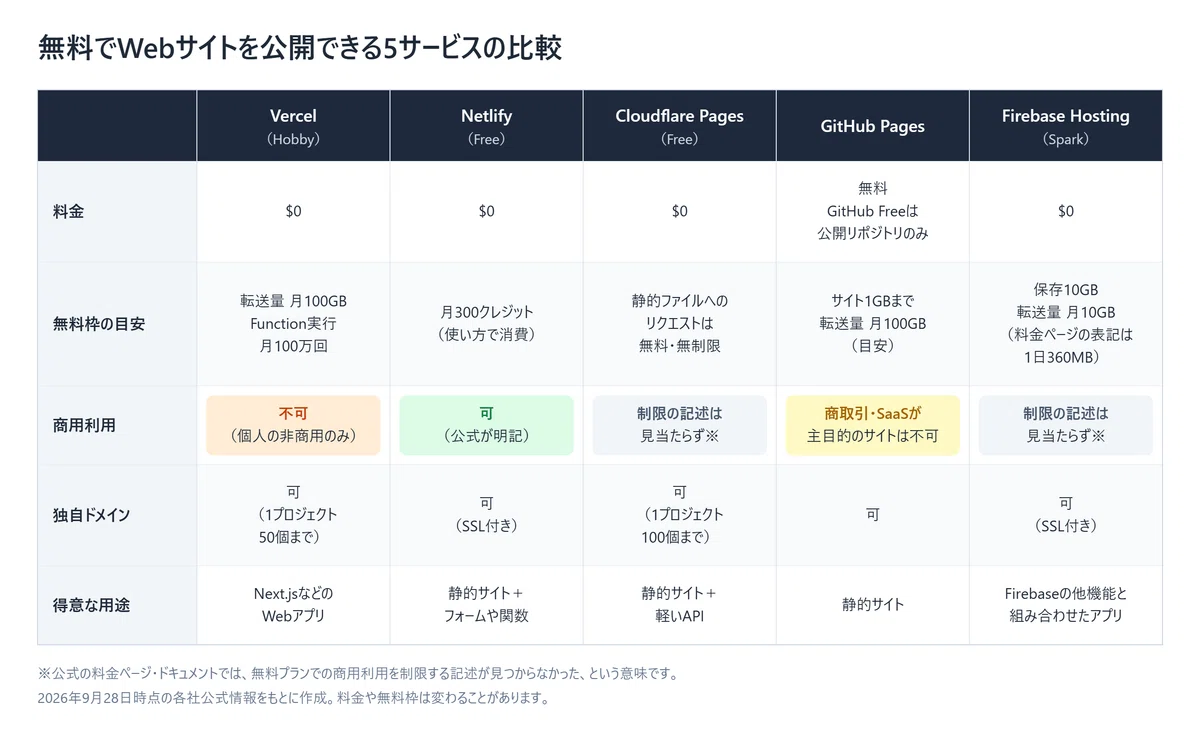
Task: Click the 月300クレジット cell
Action: pyautogui.click(x=486, y=324)
